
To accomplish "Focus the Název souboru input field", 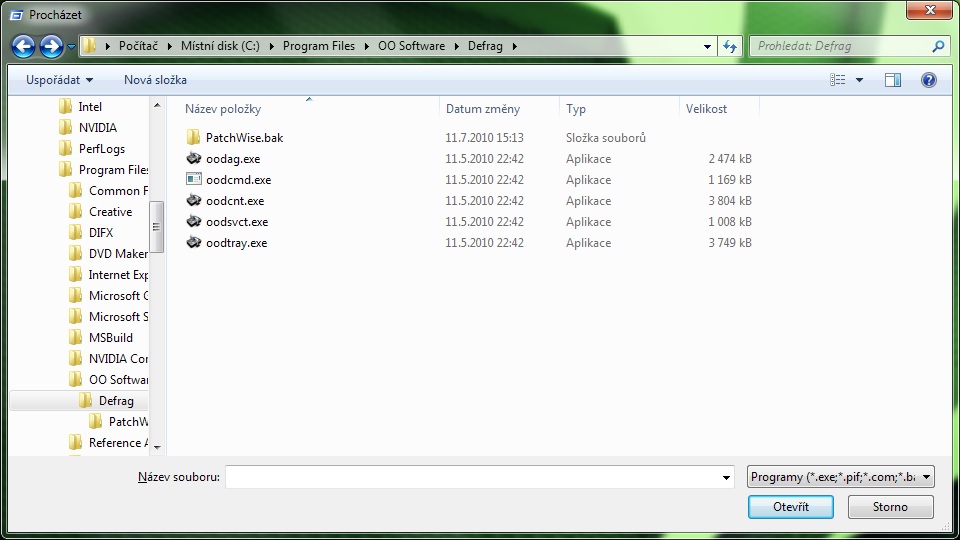I will pyautogui.click(x=471, y=477).
